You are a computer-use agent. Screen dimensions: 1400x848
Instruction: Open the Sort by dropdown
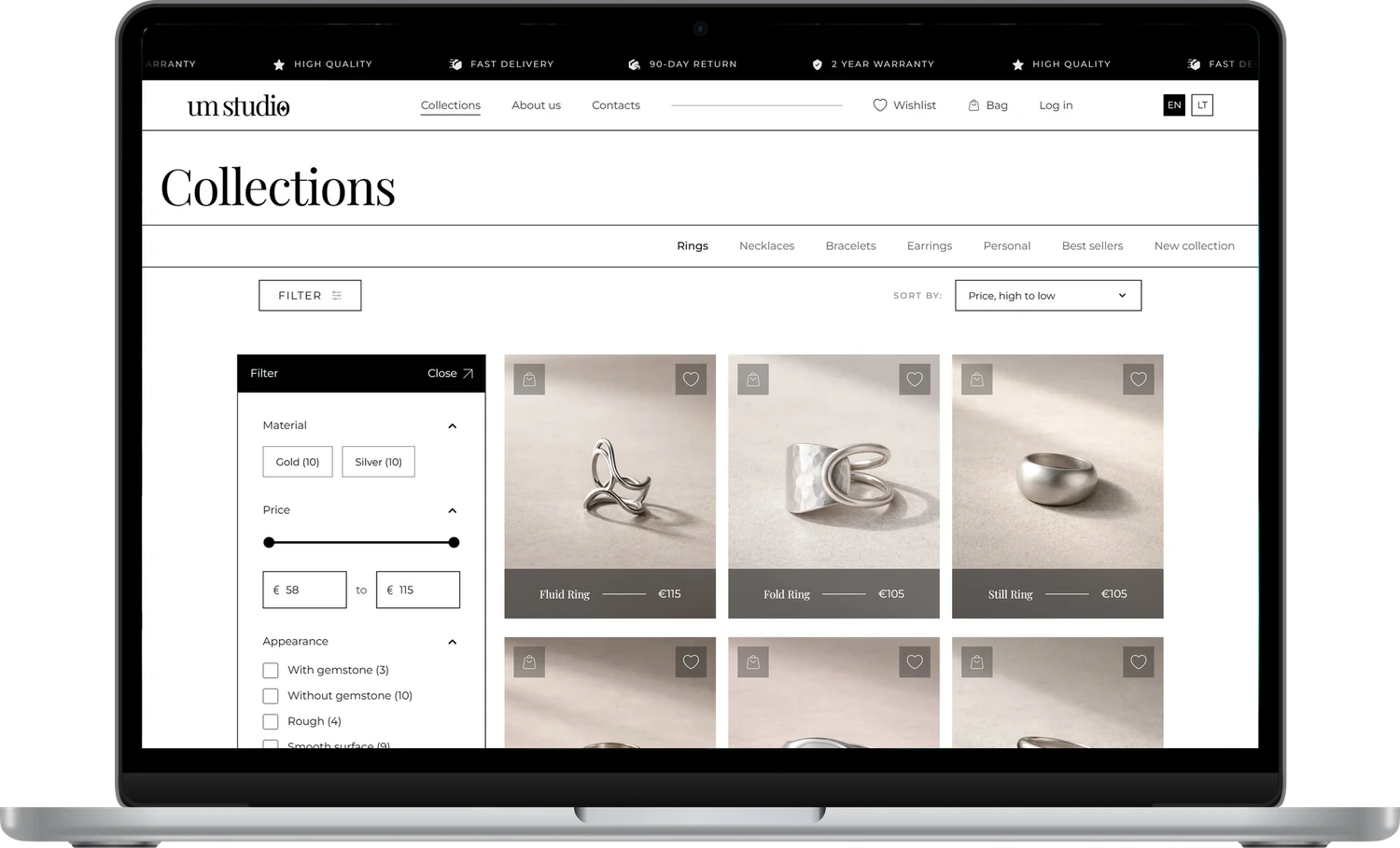[x=1048, y=296]
